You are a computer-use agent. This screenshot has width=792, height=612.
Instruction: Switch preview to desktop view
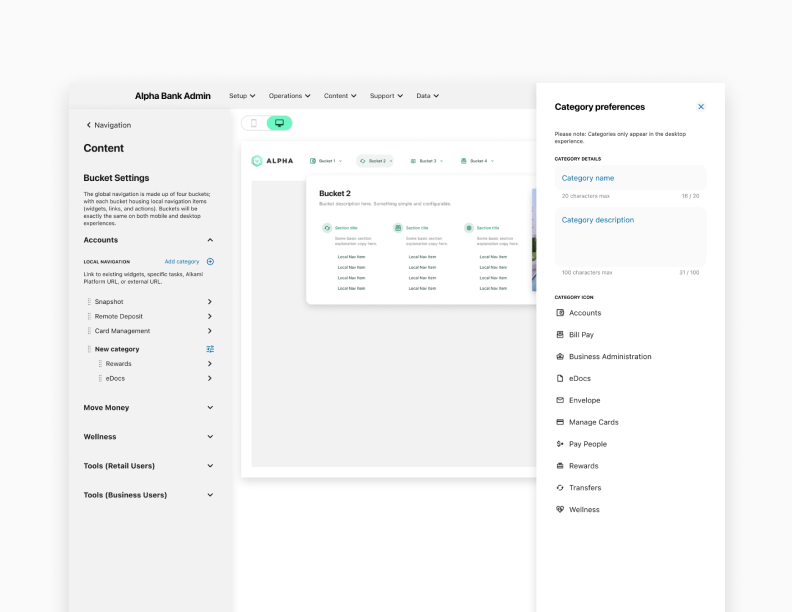click(279, 123)
